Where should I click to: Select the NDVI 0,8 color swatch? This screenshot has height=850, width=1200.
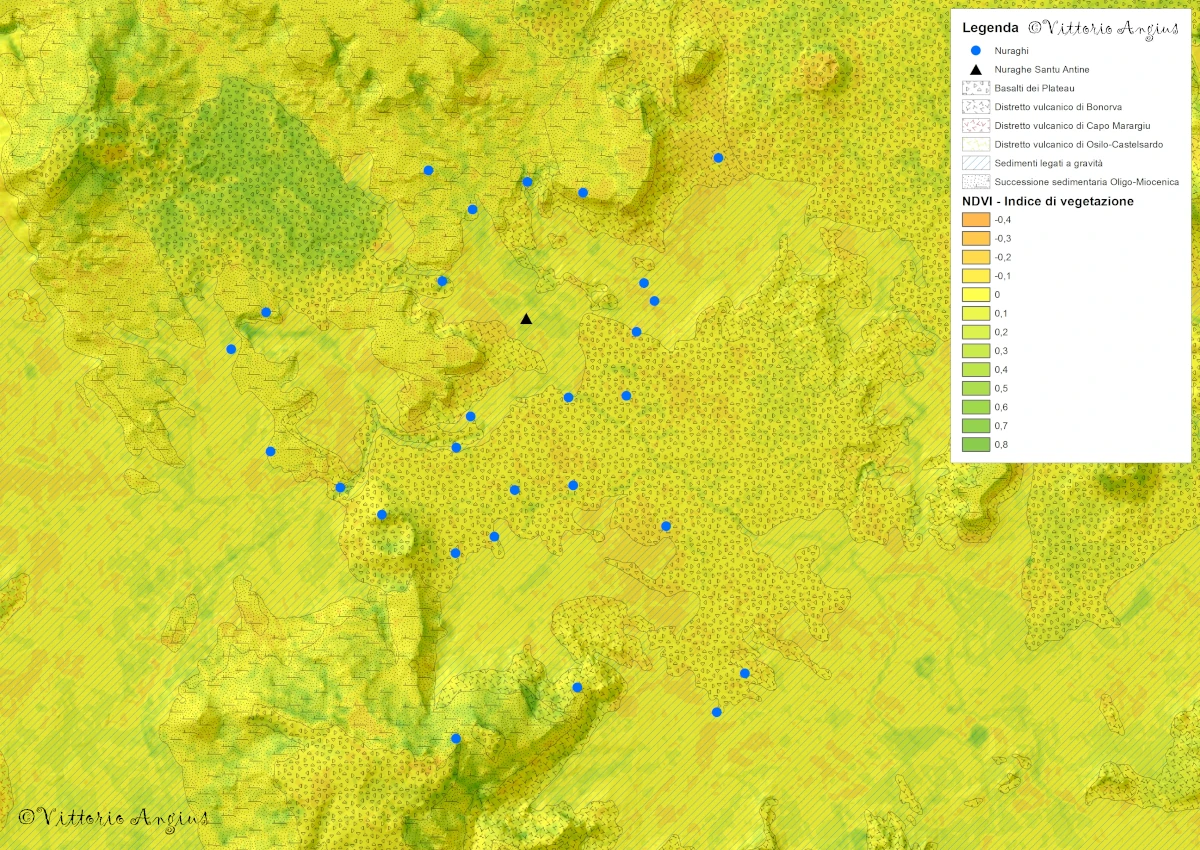point(974,445)
